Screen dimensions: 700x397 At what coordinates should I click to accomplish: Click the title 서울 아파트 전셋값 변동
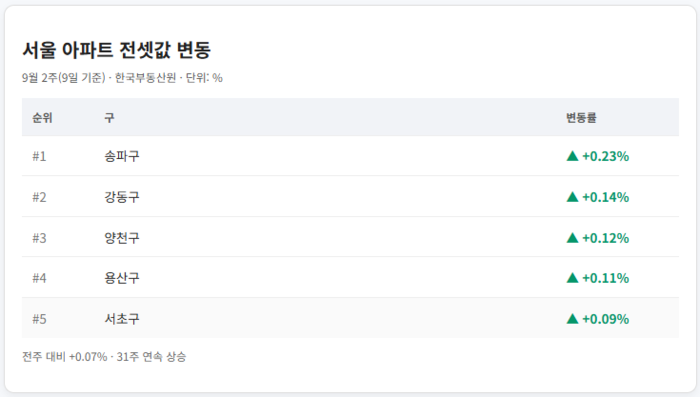click(117, 50)
